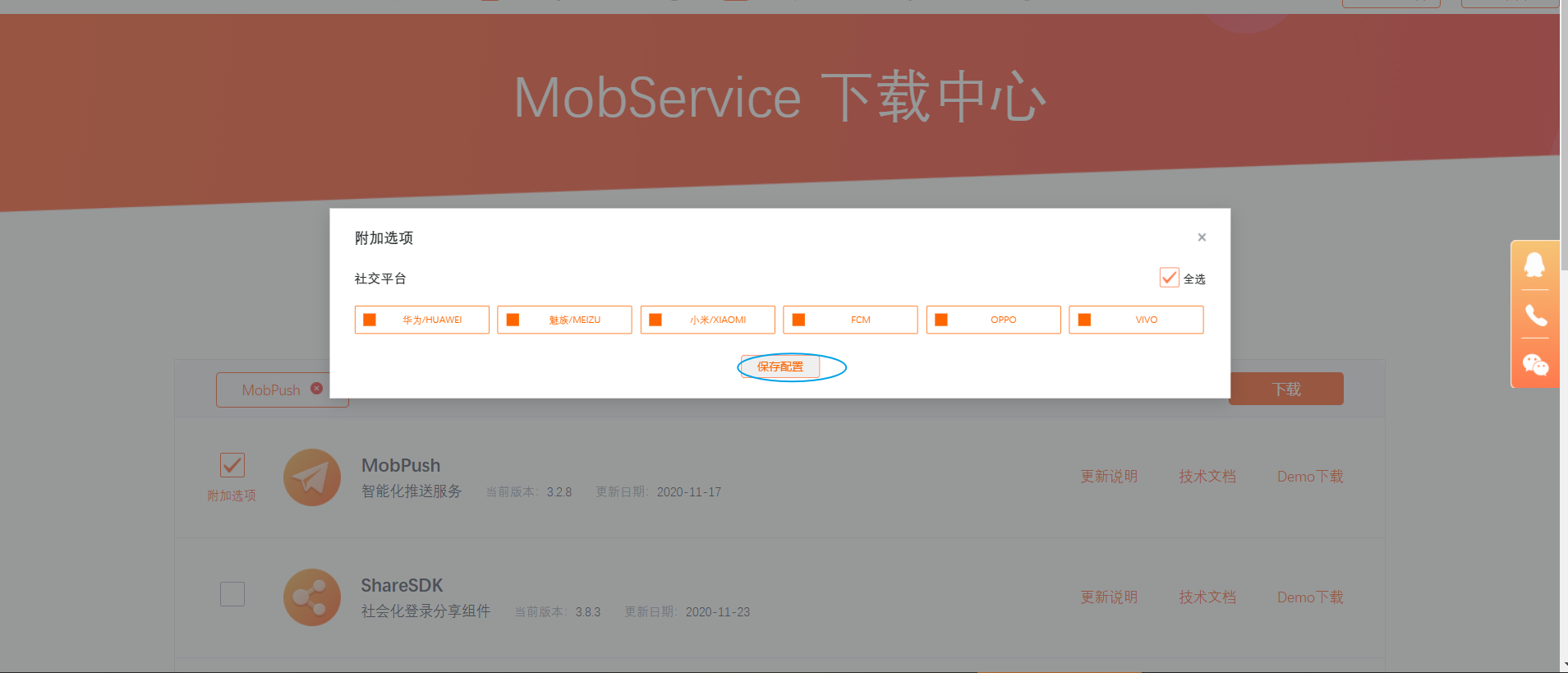Close the 附加选项 dialog
This screenshot has height=673, width=1568.
click(x=1202, y=237)
